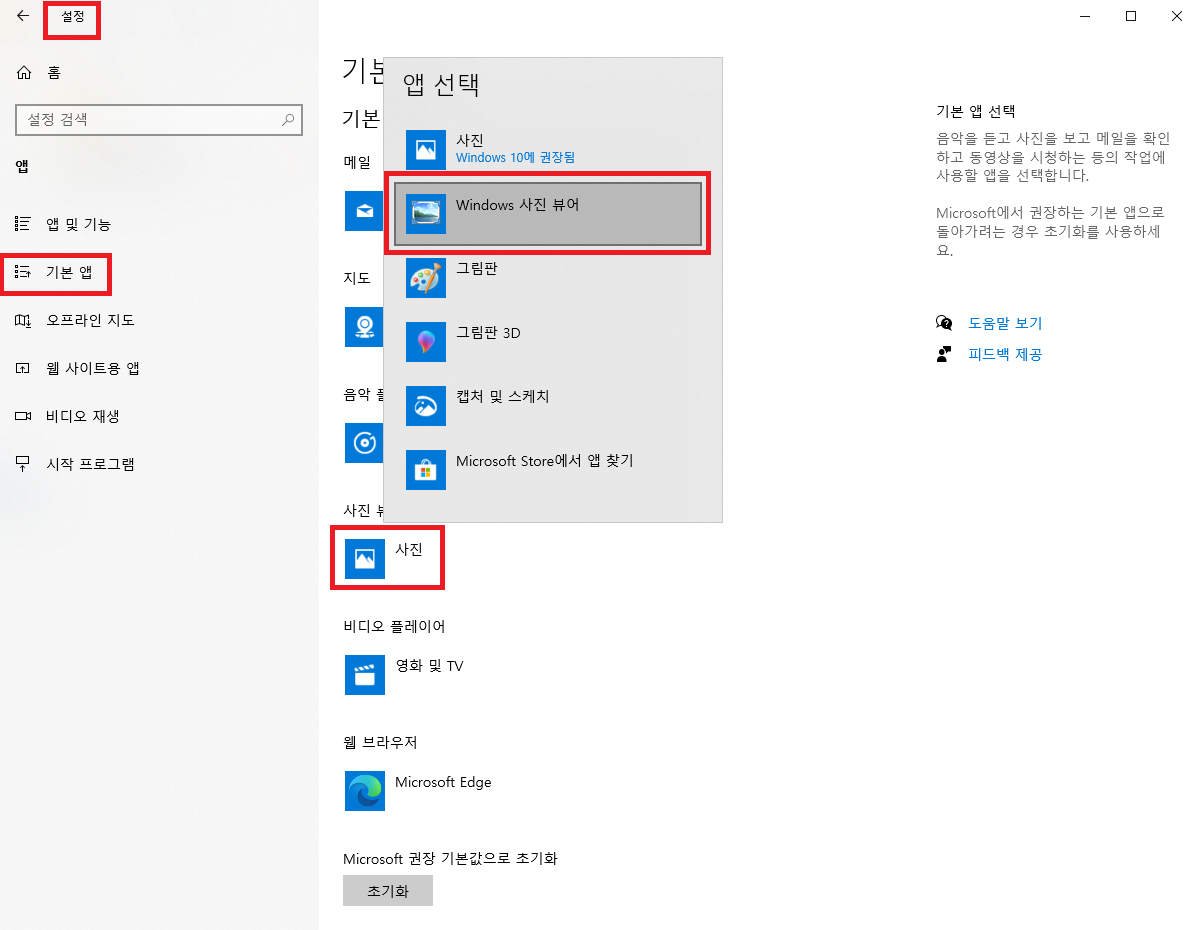Open the 피드백 제공 link

click(1005, 354)
